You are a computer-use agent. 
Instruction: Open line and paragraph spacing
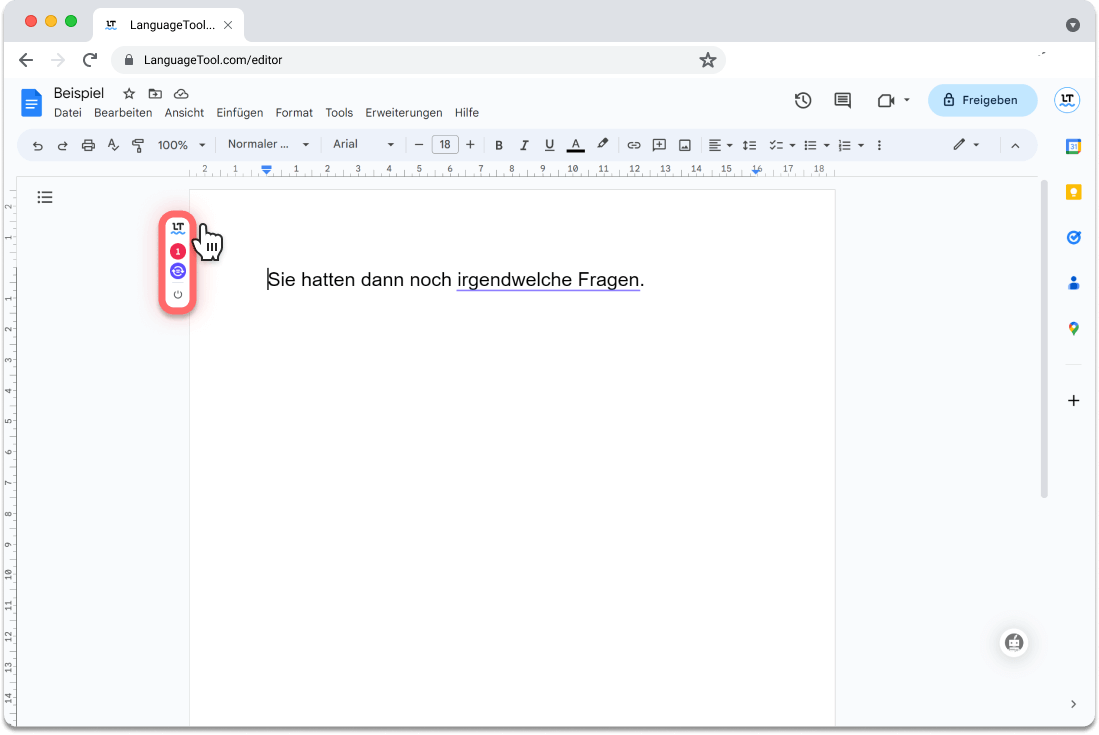point(749,145)
